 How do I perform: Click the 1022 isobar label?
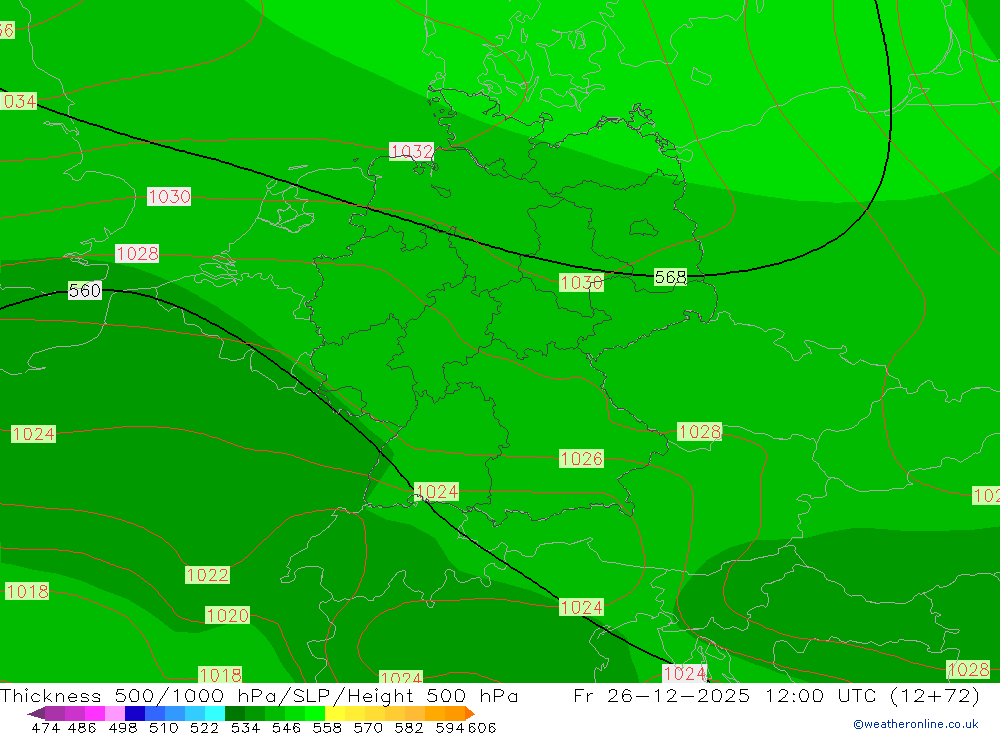(x=207, y=575)
